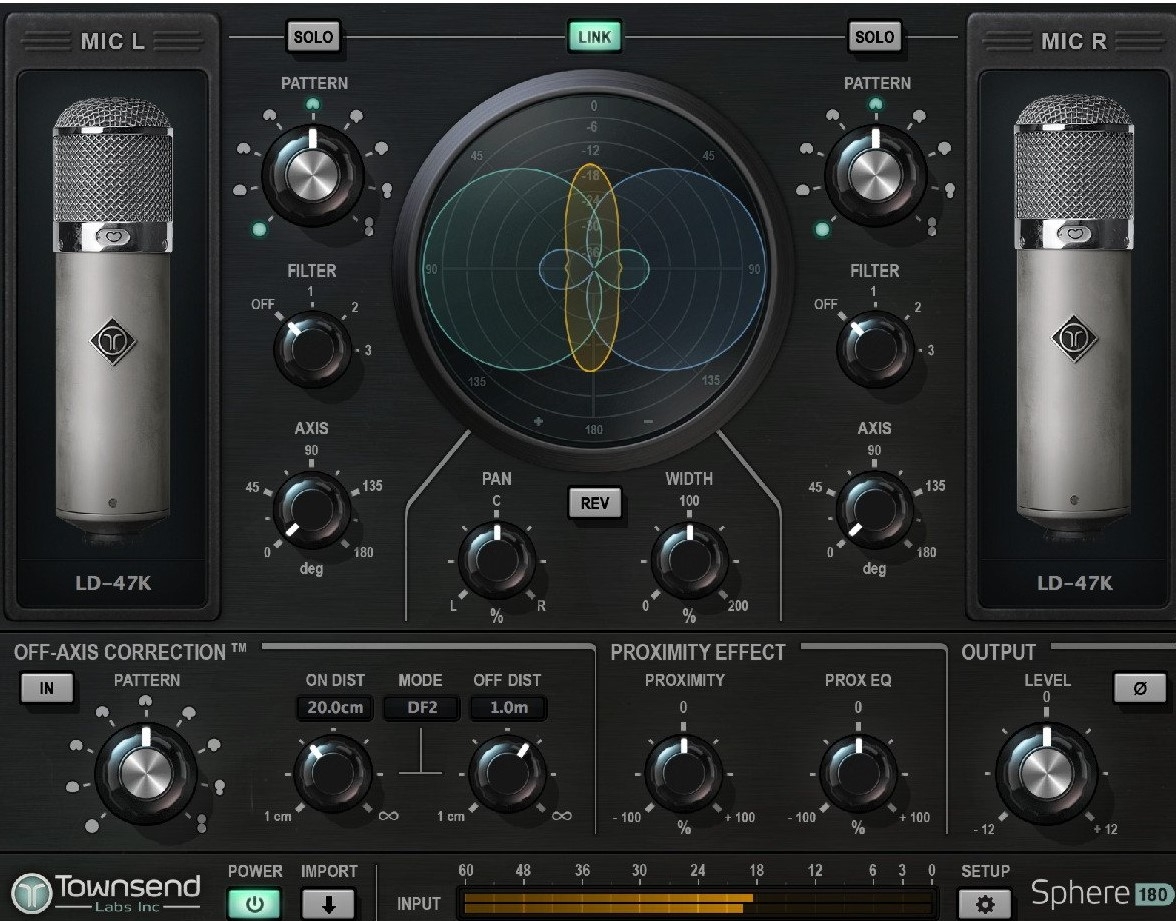Open the LD-47K model selector for Mic R
This screenshot has height=921, width=1176.
coord(1074,584)
